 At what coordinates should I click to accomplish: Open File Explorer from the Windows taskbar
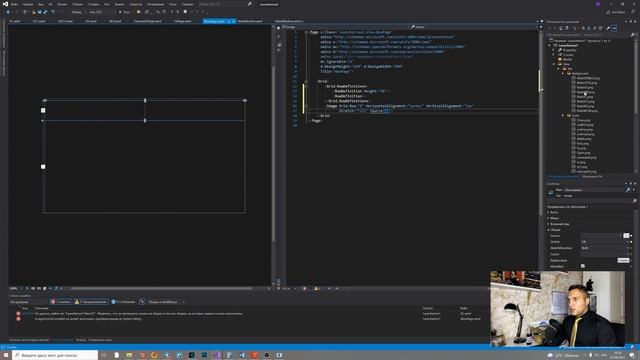click(129, 355)
